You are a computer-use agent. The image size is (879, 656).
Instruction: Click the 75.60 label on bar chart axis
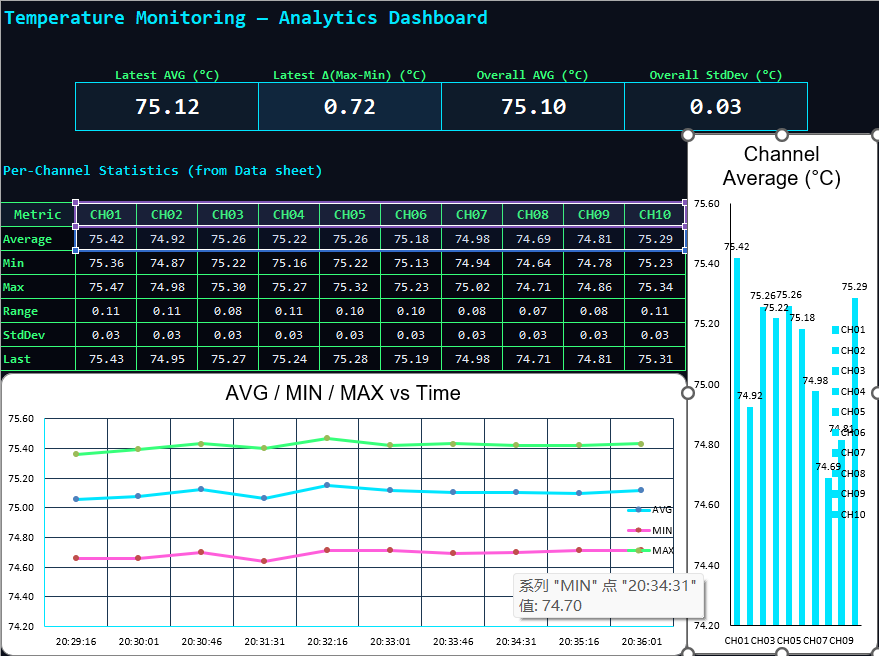[x=706, y=203]
